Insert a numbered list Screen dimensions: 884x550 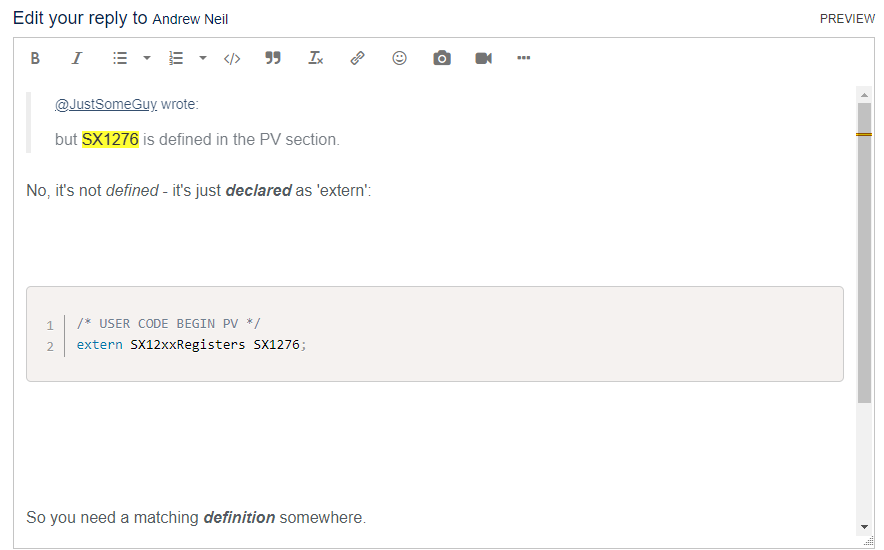pos(176,58)
